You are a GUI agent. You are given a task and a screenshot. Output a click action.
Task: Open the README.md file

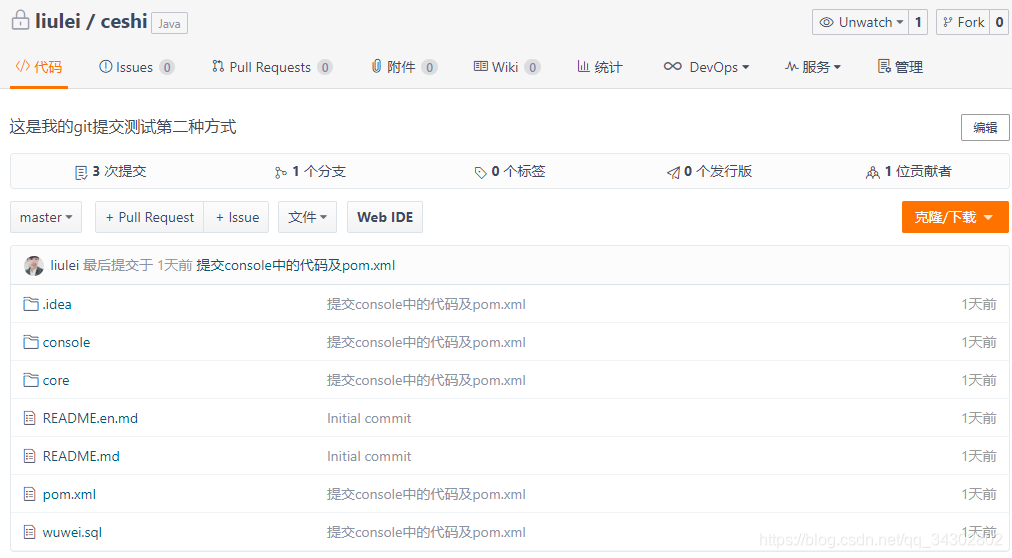point(81,456)
